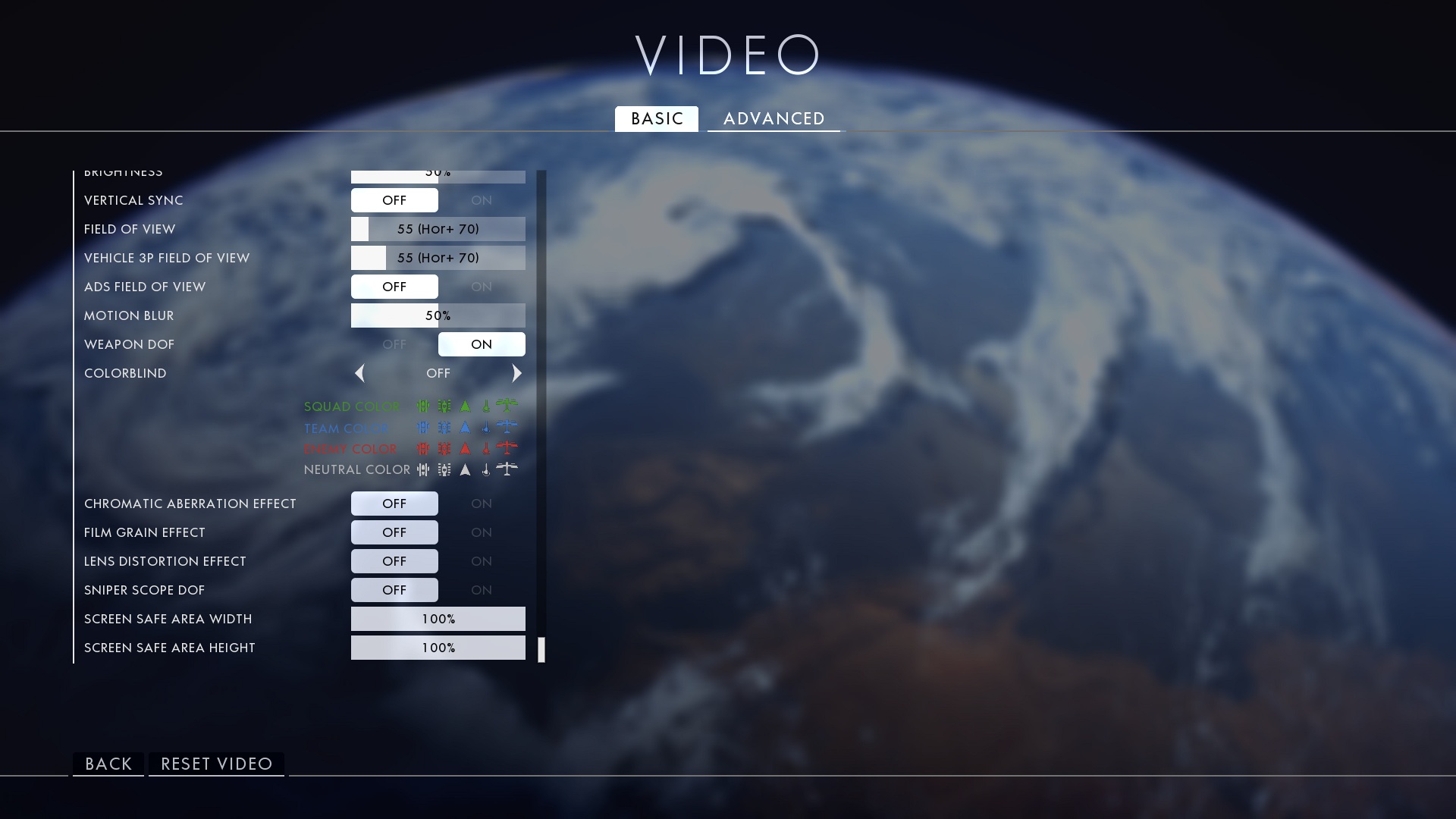Adjust the Field of View slider

tap(438, 229)
